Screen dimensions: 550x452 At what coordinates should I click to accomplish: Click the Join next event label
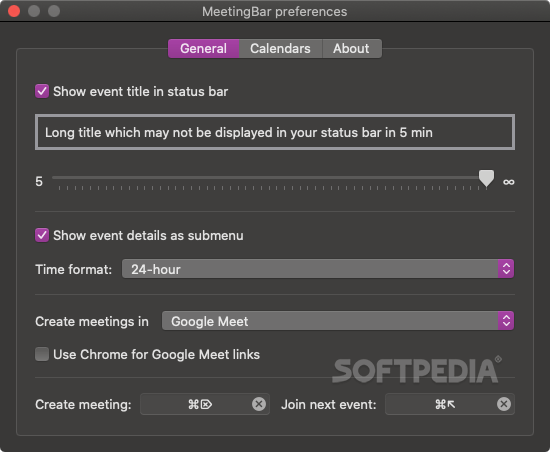329,404
